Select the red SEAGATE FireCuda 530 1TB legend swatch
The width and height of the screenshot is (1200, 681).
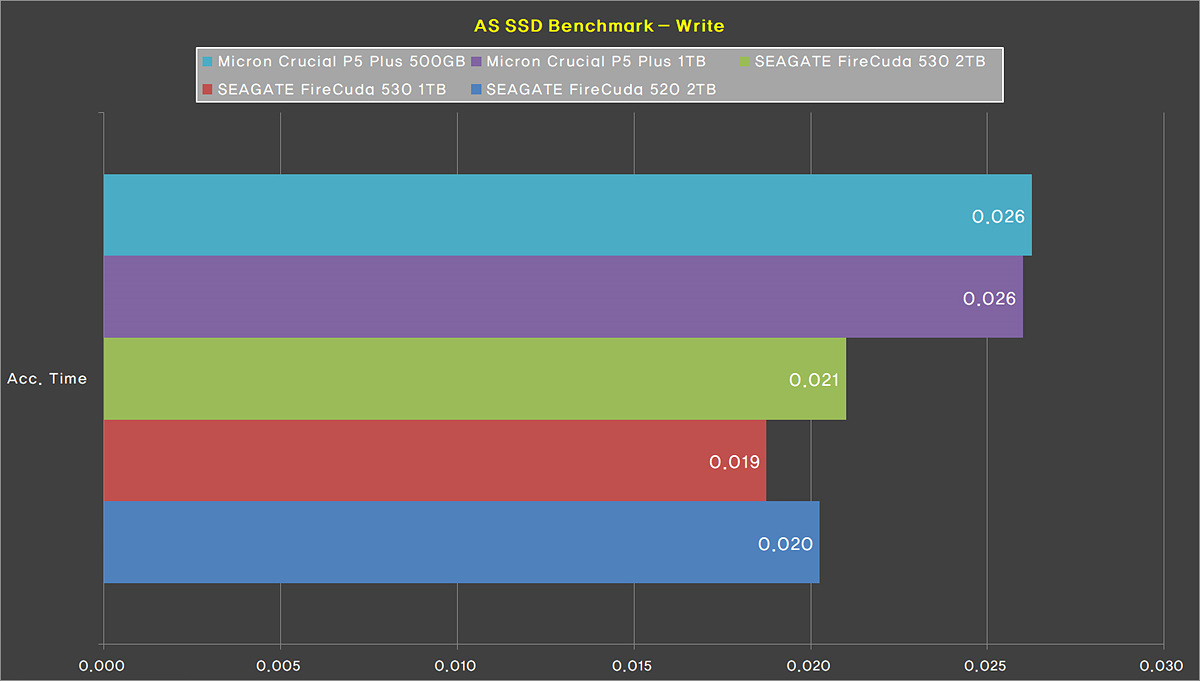click(207, 89)
